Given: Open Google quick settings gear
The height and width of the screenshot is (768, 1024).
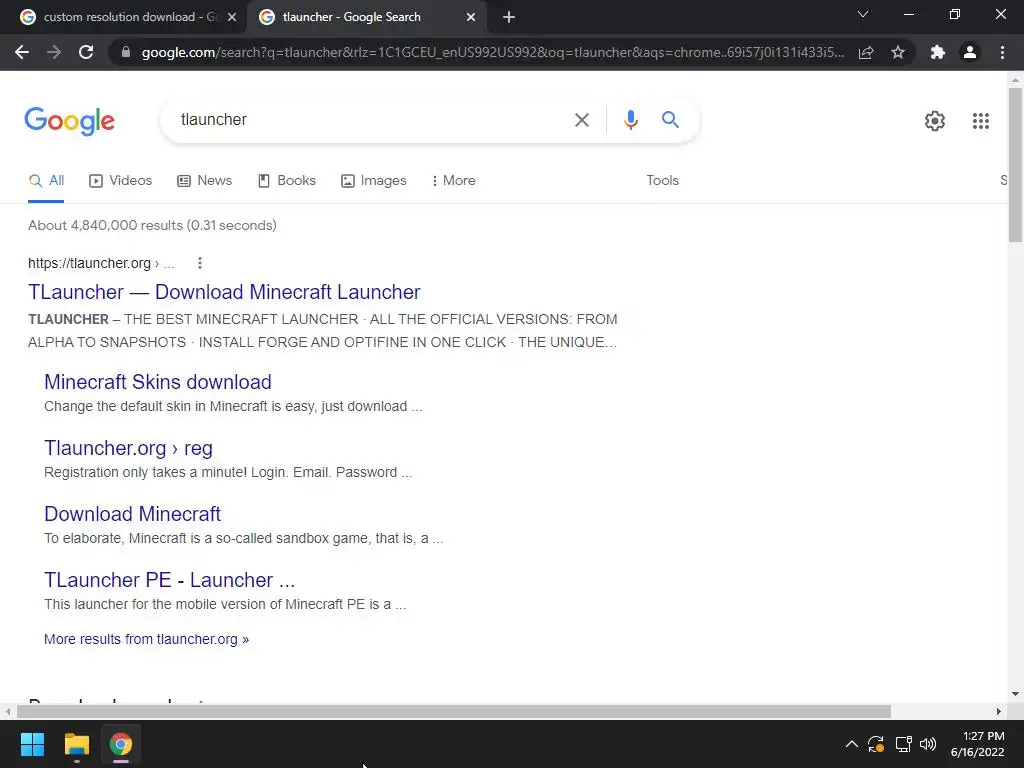Looking at the screenshot, I should point(935,121).
